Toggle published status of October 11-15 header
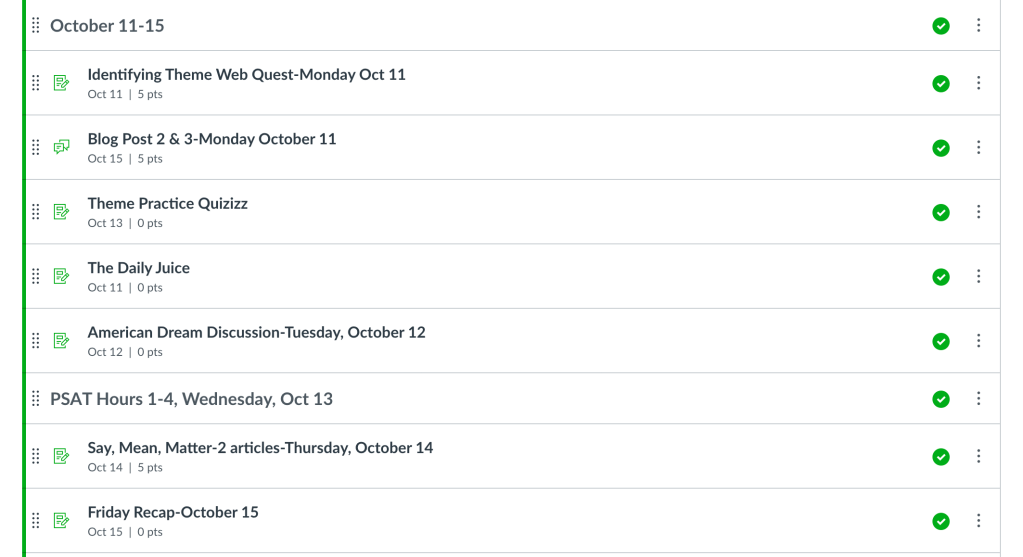Screen dimensions: 1023x557 click(941, 26)
